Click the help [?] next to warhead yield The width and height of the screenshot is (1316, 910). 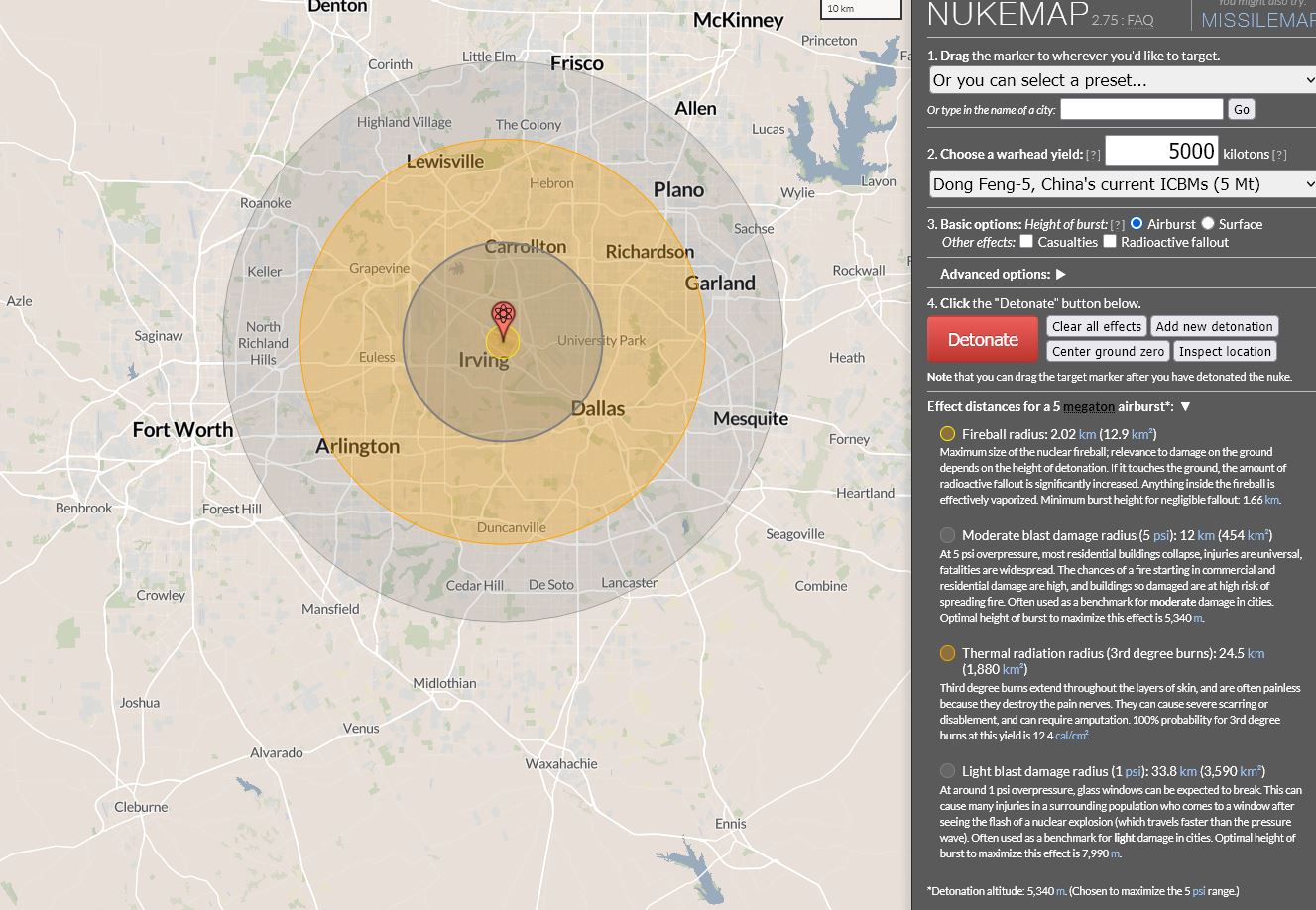1093,155
